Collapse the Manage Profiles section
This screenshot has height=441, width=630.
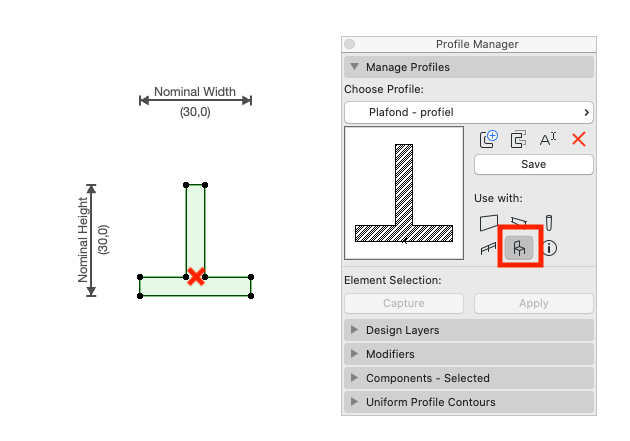tap(468, 67)
